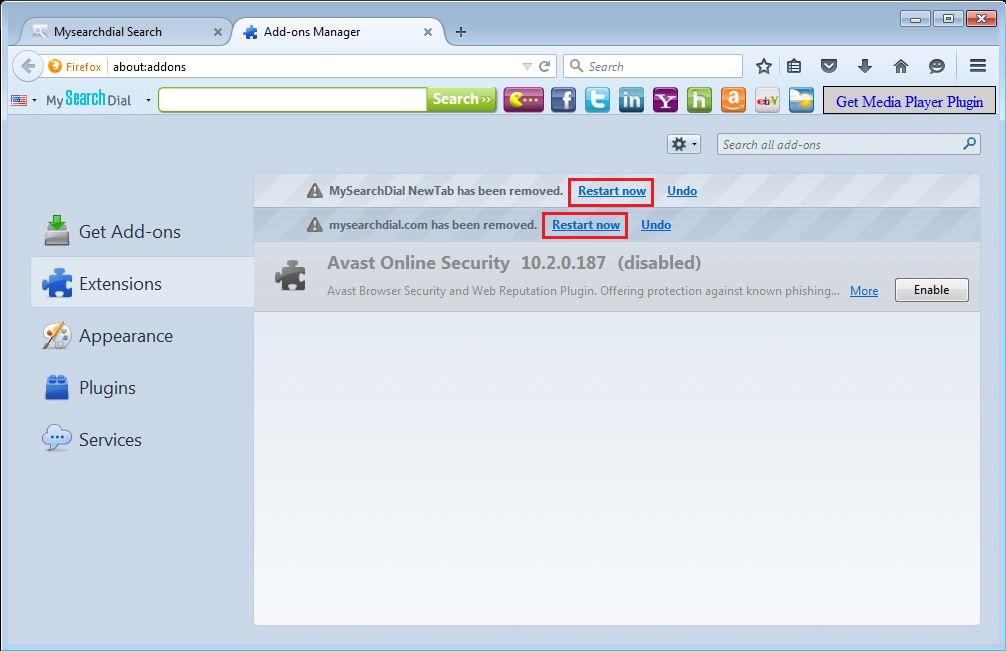Image resolution: width=1006 pixels, height=651 pixels.
Task: Open the gear tools dropdown for add-ons
Action: (683, 144)
